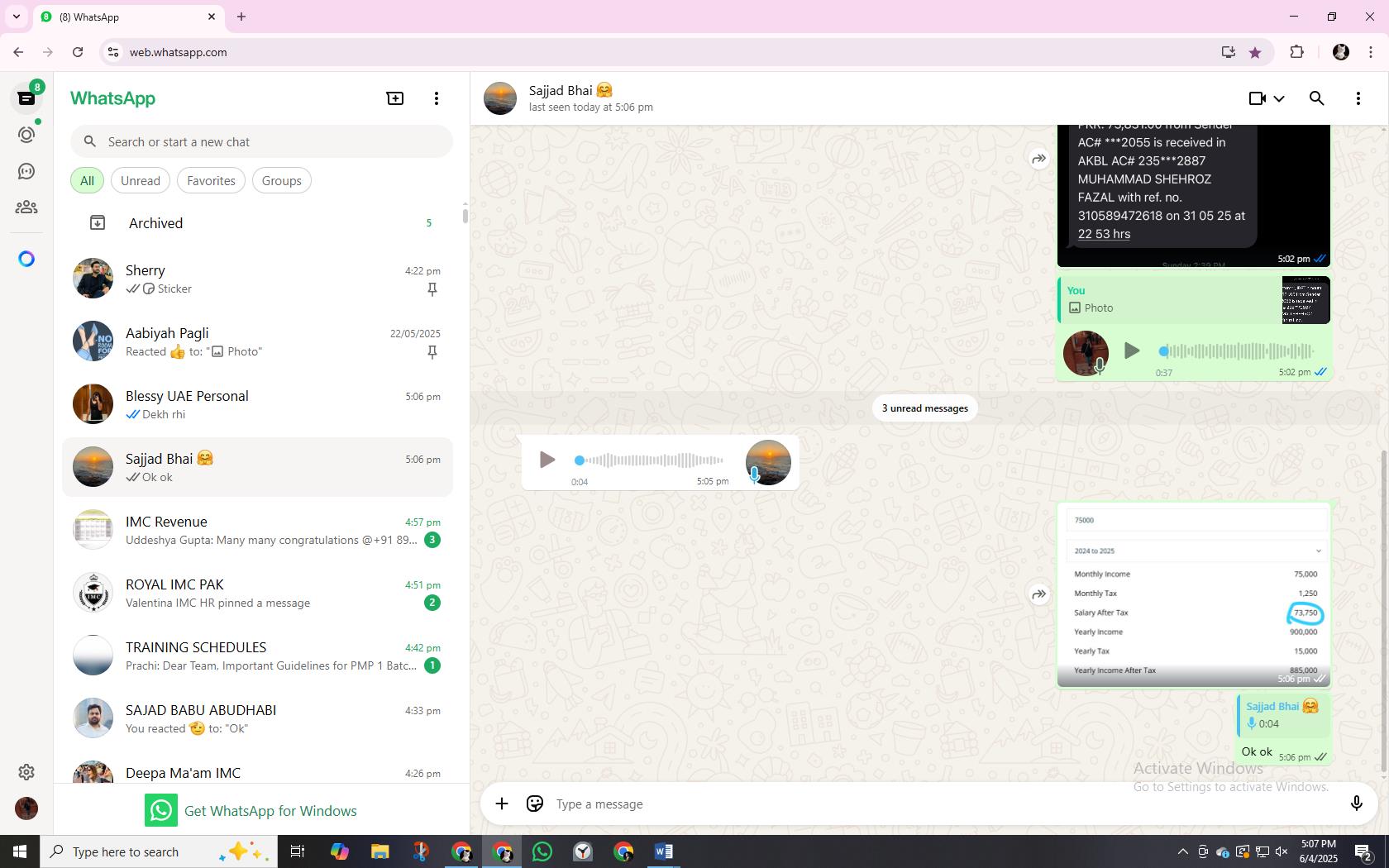1389x868 pixels.
Task: Play the 0:37 sent voice message
Action: [x=1132, y=351]
